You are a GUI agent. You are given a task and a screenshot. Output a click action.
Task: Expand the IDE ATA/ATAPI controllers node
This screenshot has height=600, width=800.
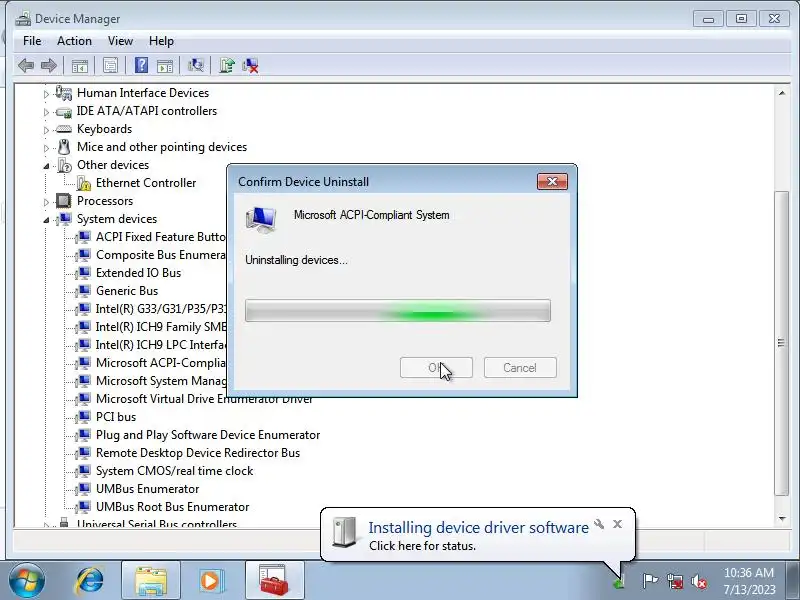[x=46, y=112]
